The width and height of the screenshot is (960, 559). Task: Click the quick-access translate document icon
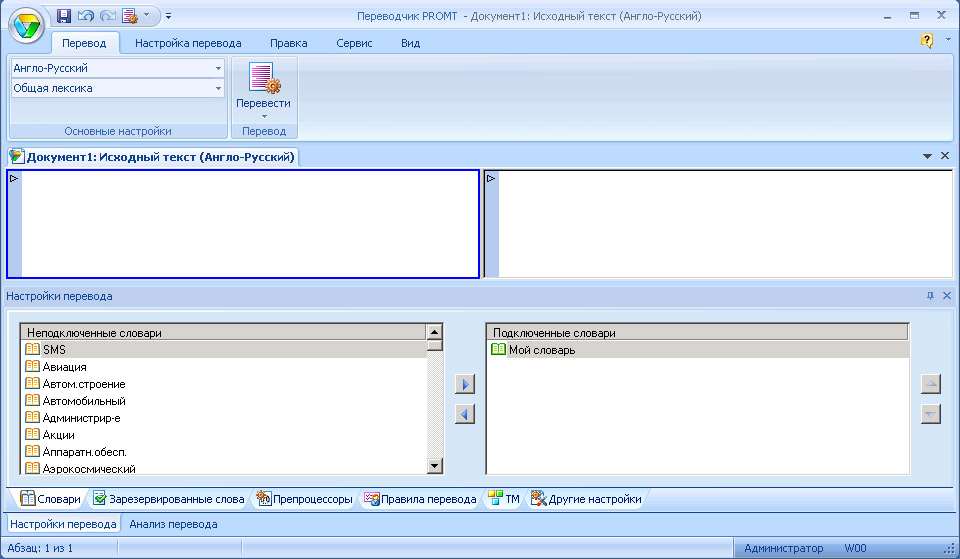130,16
